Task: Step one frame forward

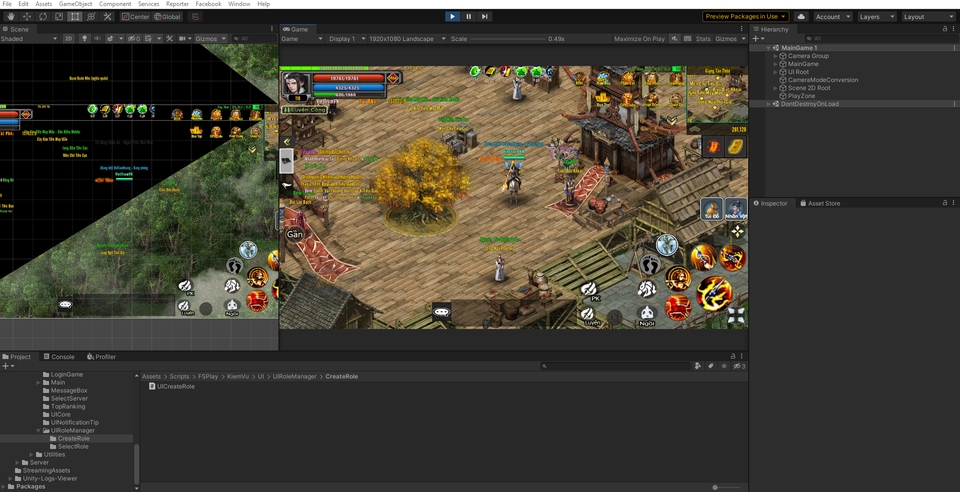Action: [484, 17]
